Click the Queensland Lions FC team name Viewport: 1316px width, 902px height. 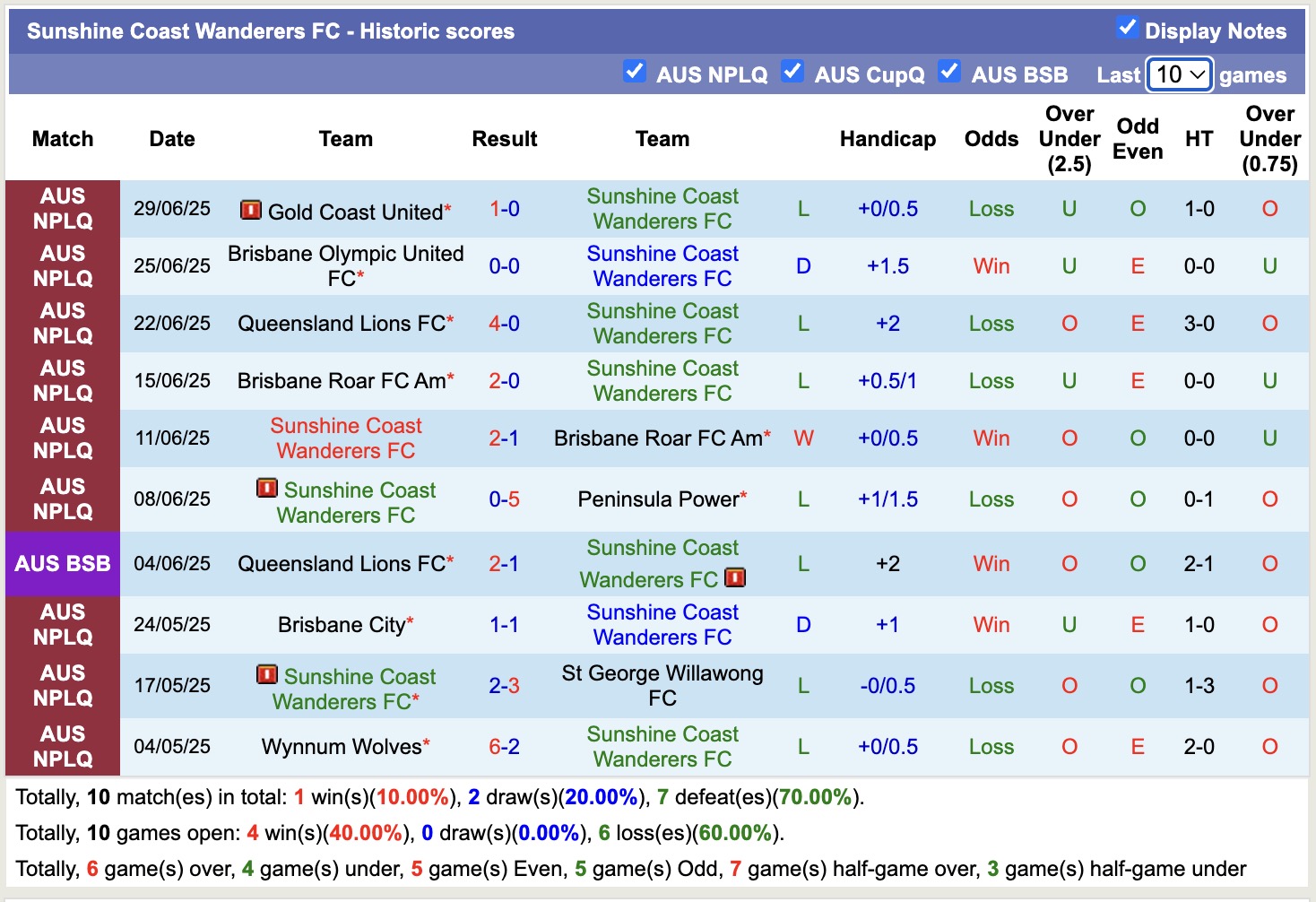pyautogui.click(x=341, y=324)
